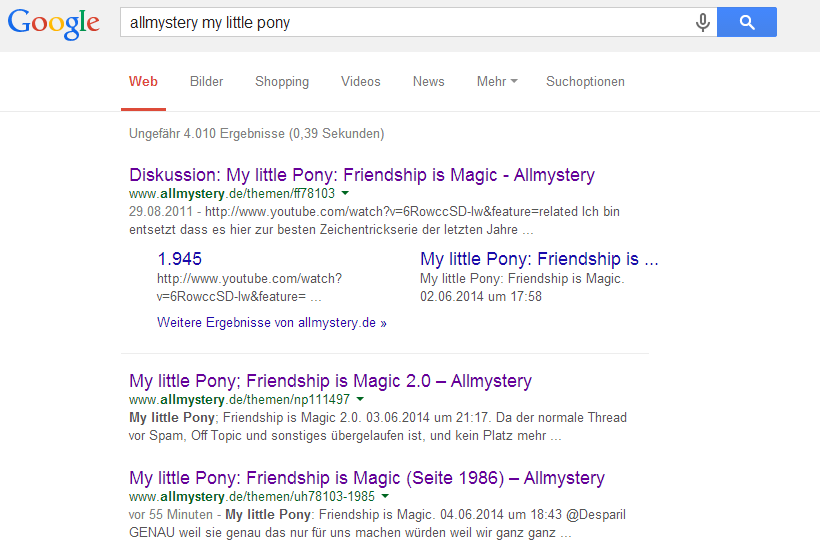This screenshot has height=551, width=820.
Task: Click green URL www.allmystery.de/themen/ff78103
Action: tap(232, 193)
